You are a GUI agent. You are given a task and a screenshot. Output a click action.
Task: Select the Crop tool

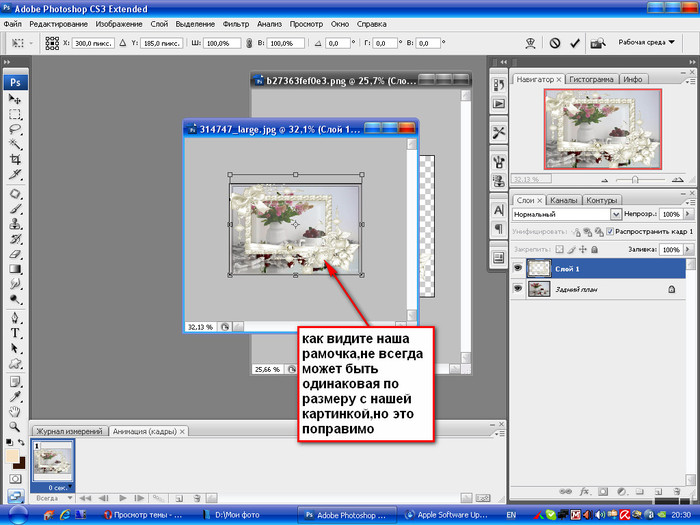(15, 159)
